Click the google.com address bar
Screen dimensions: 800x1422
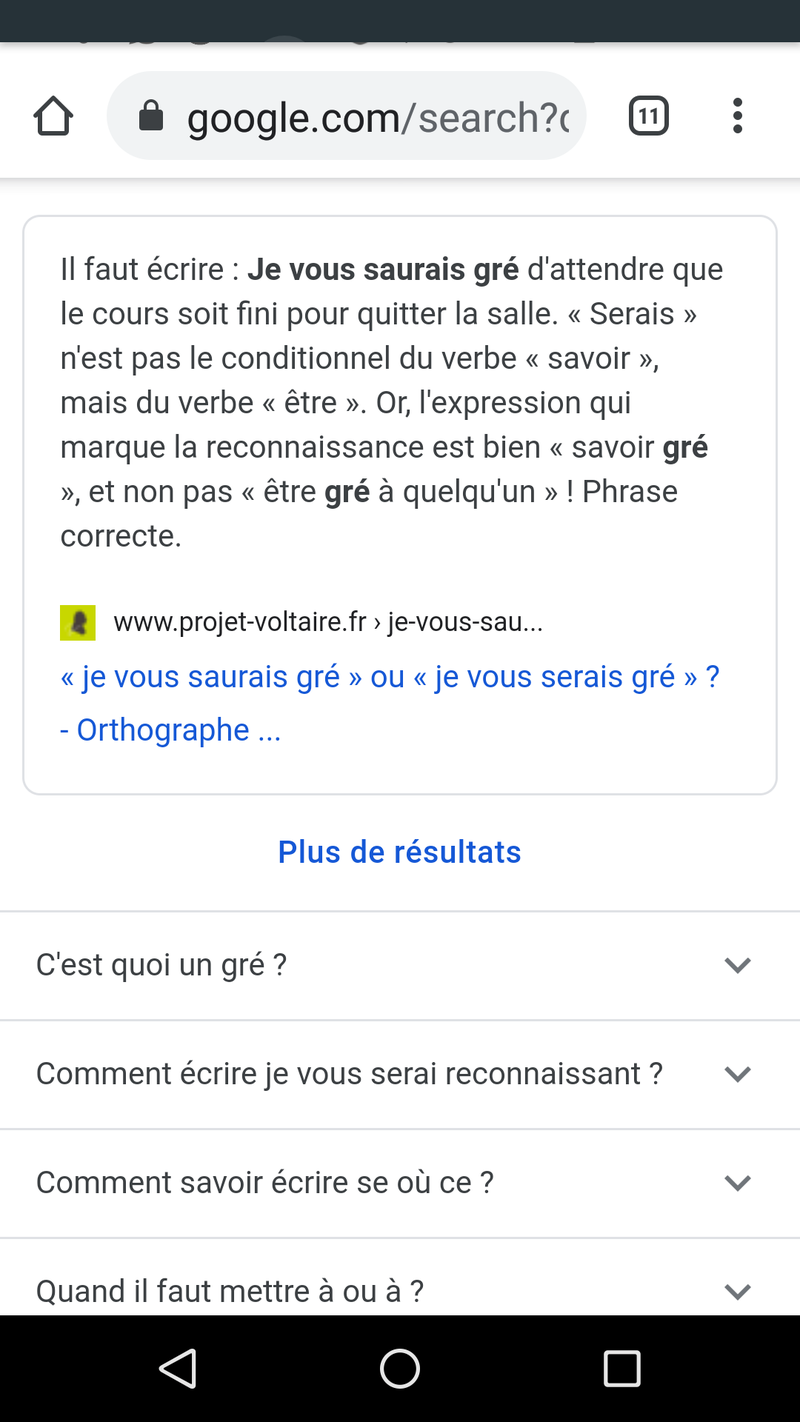click(378, 117)
